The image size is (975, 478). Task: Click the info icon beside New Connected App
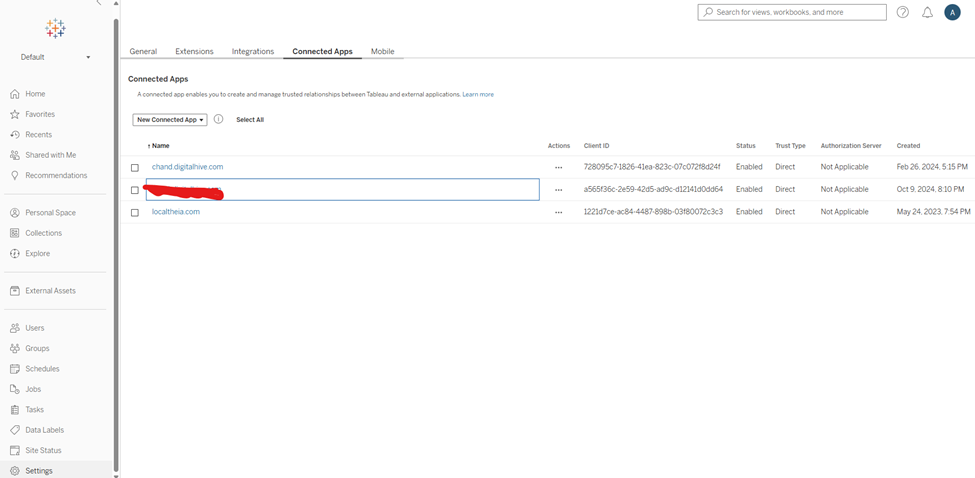218,119
